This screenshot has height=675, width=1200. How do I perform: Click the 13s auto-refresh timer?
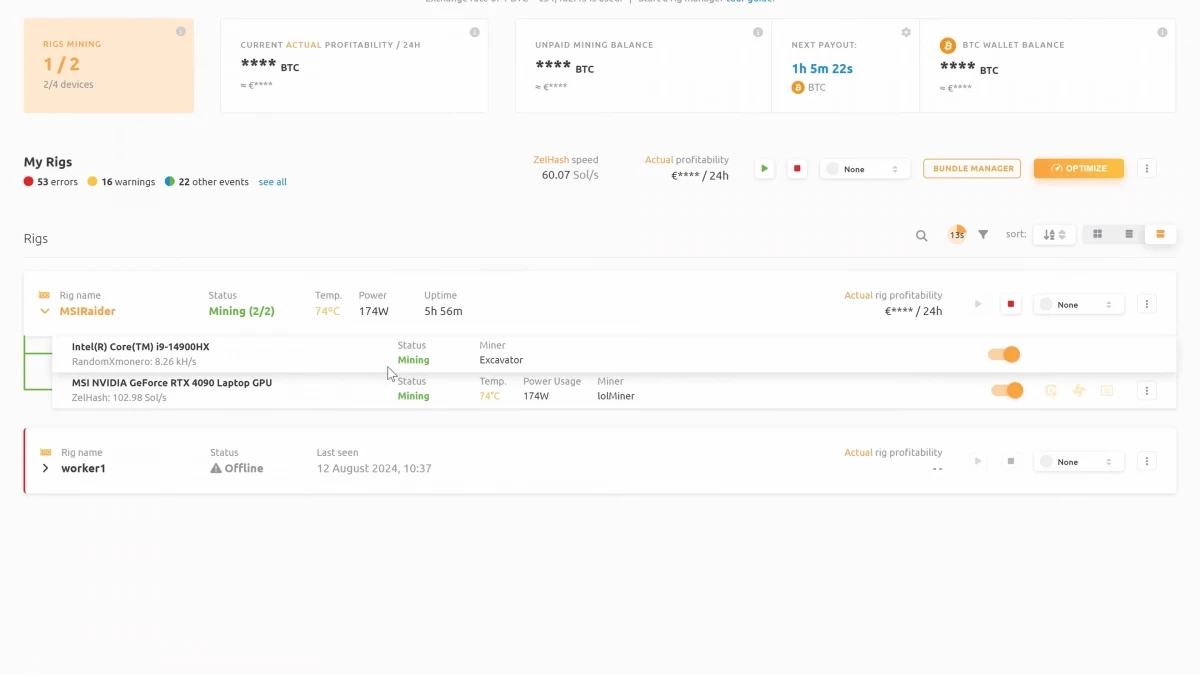click(957, 235)
